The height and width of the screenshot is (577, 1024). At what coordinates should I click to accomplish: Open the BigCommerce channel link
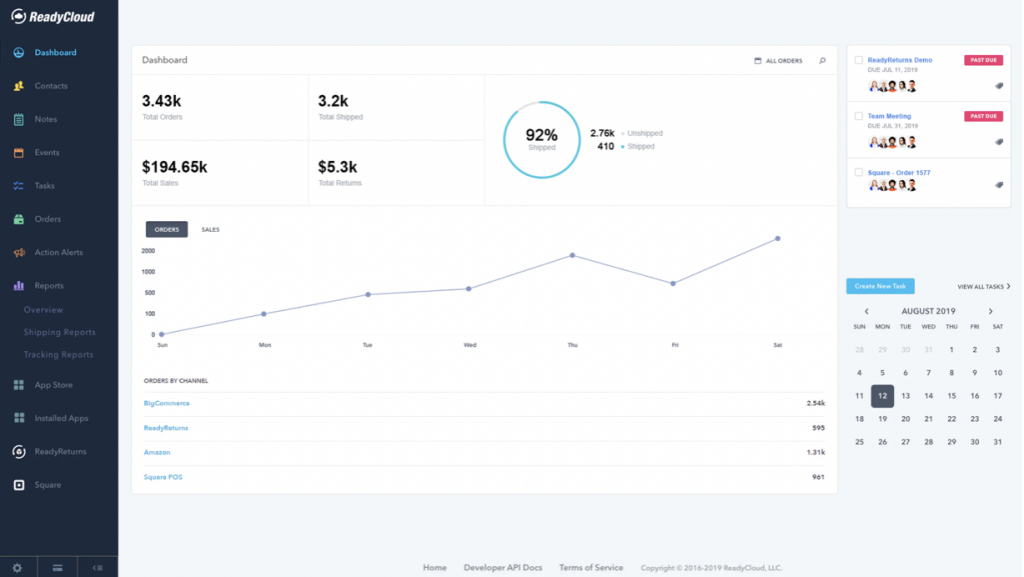pyautogui.click(x=167, y=404)
